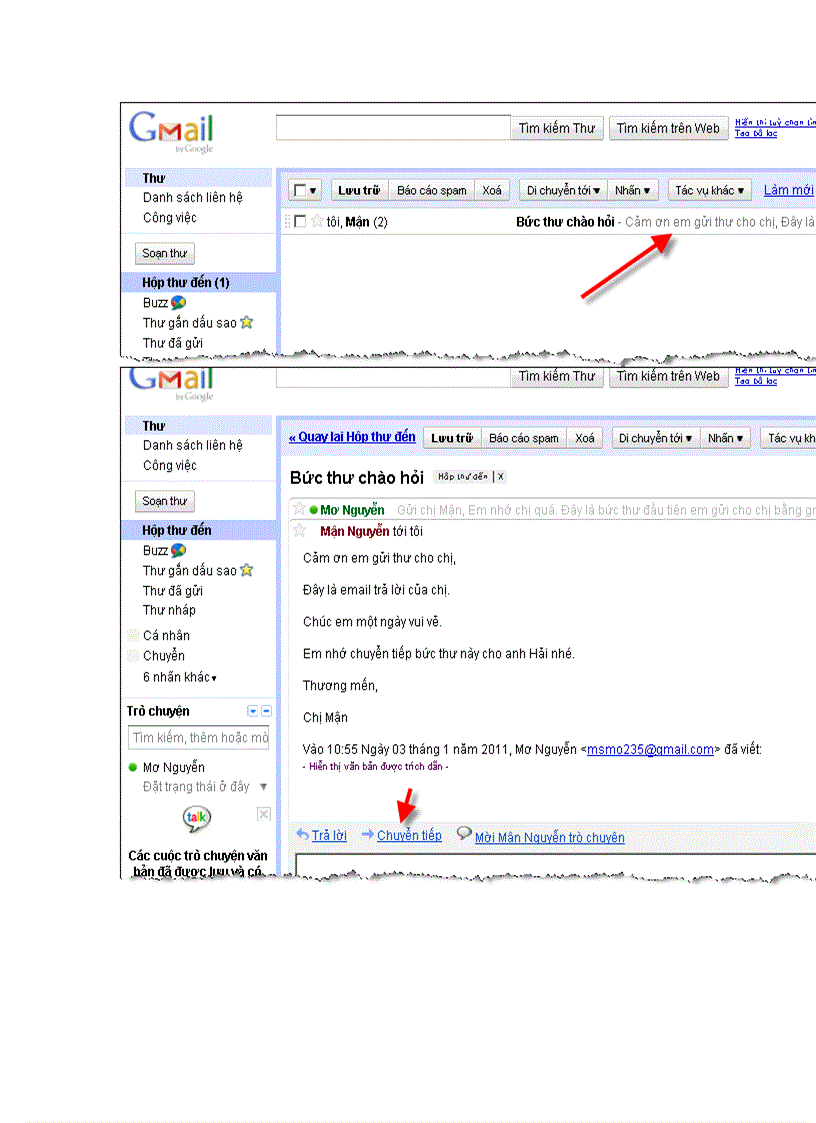Click the Google Talk speech bubble icon
Image resolution: width=816 pixels, height=1123 pixels.
pos(196,816)
